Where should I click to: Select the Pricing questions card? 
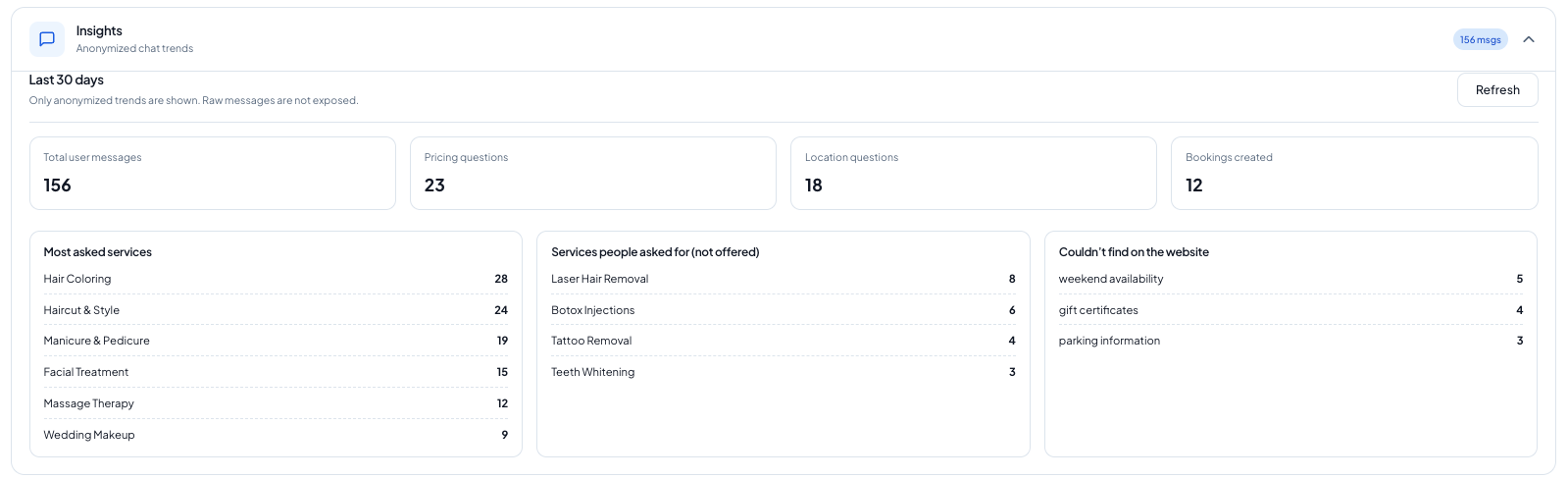click(x=592, y=173)
